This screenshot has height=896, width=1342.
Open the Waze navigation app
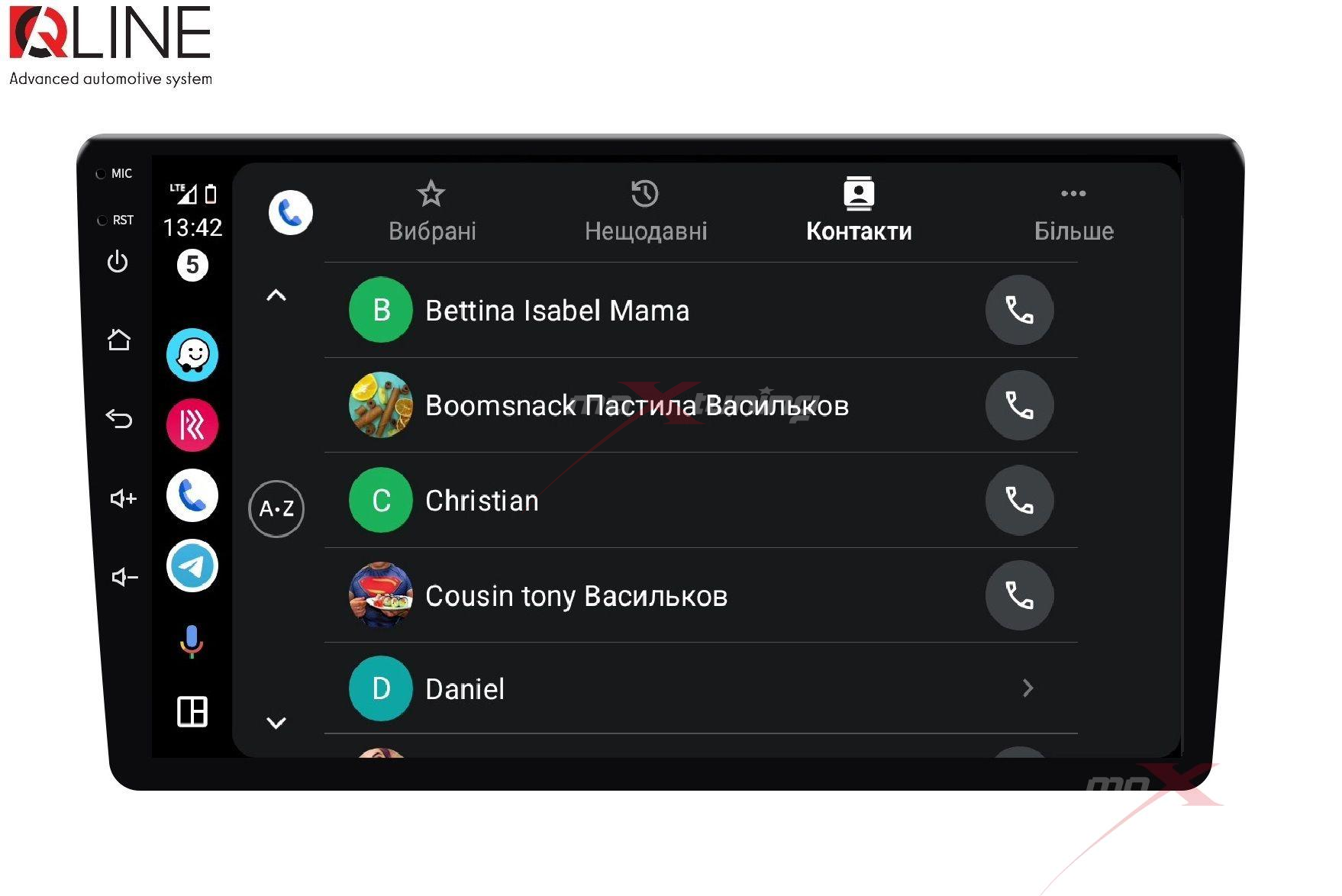point(192,355)
